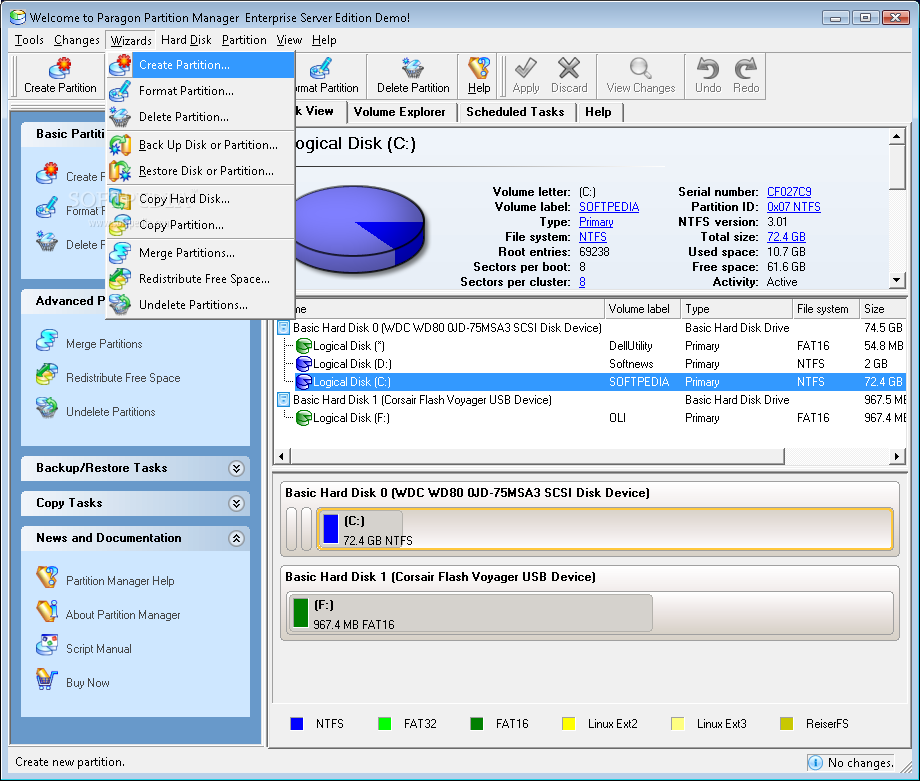Click Delete Partition toolbar button

pos(413,76)
